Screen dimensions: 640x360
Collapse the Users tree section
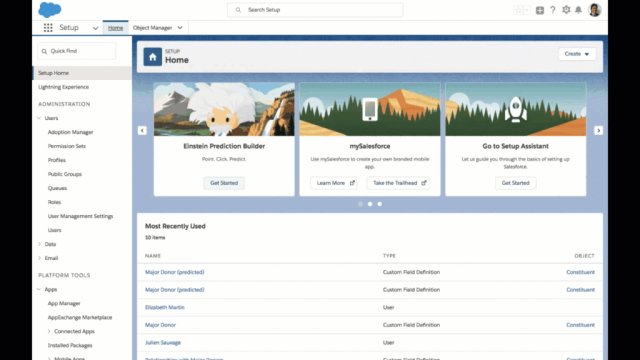(x=39, y=118)
